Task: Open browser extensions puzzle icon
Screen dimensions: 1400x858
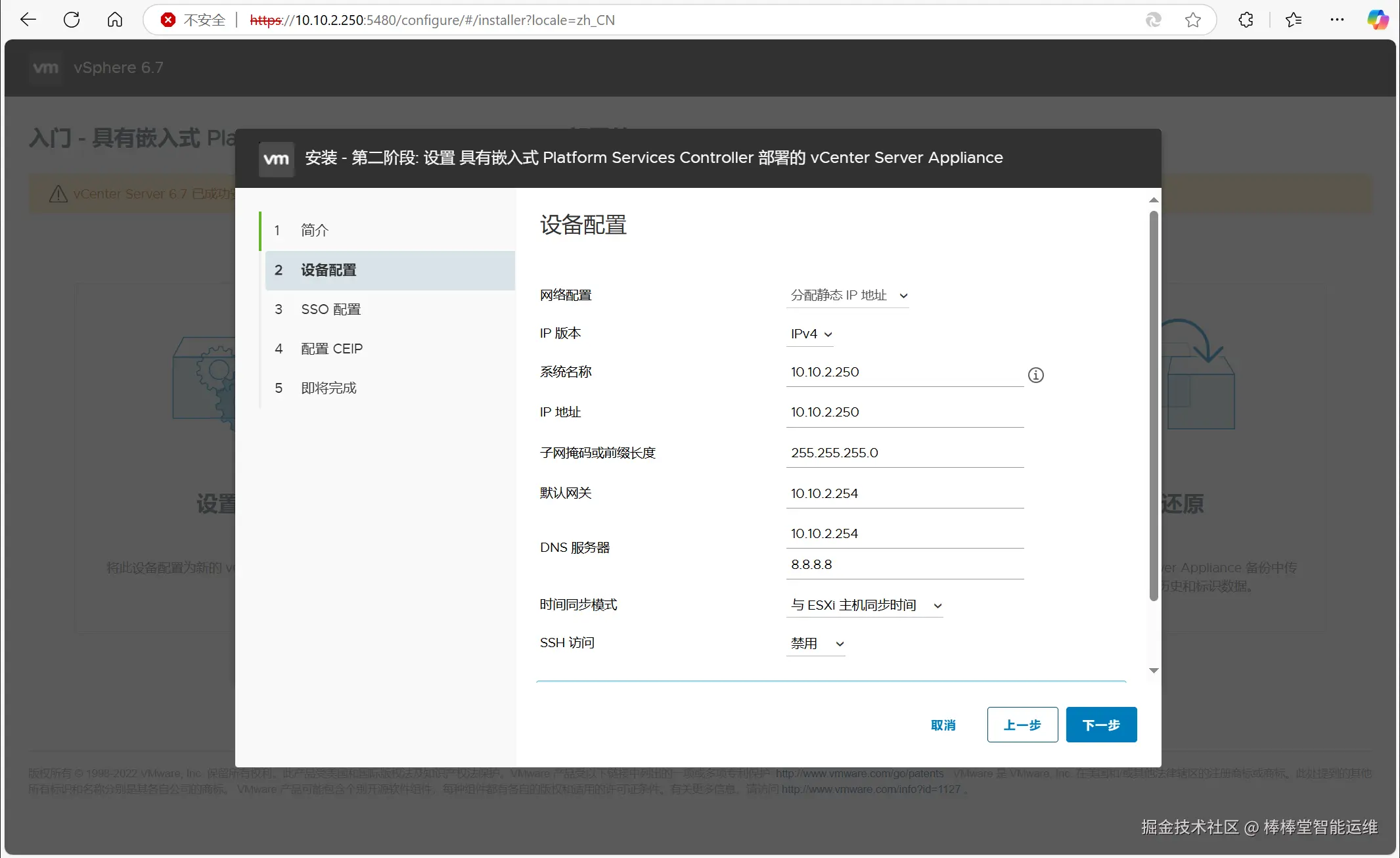Action: 1246,20
